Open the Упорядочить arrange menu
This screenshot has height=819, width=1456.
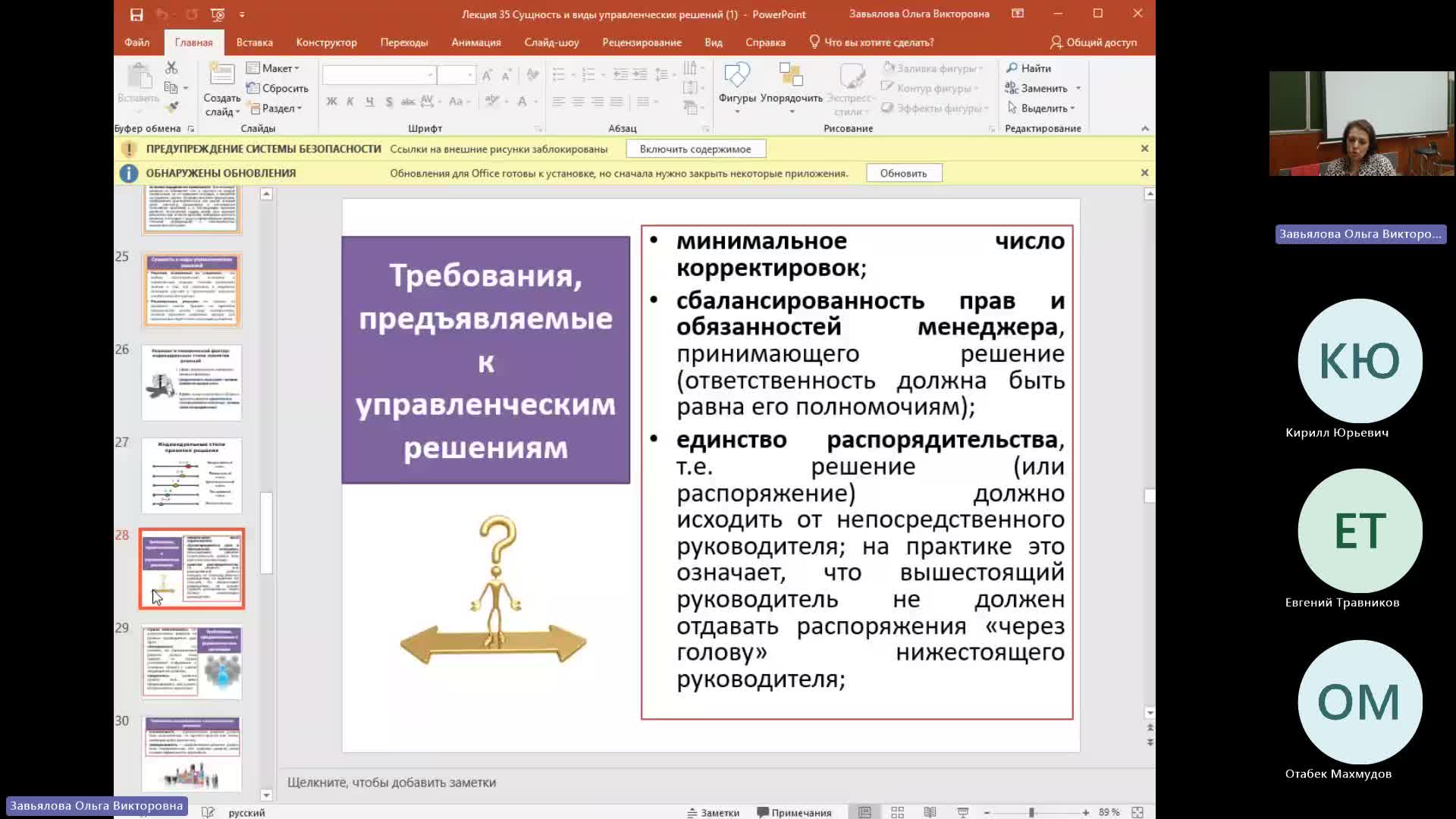(791, 88)
